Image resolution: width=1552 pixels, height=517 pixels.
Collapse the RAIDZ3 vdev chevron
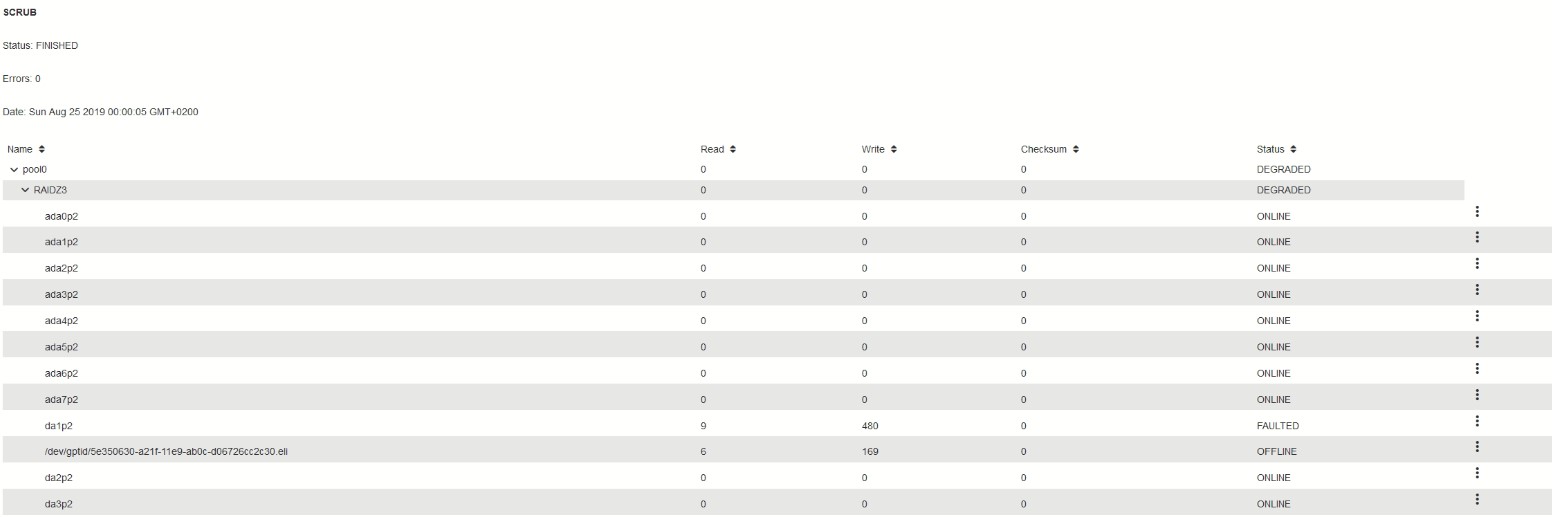coord(25,190)
